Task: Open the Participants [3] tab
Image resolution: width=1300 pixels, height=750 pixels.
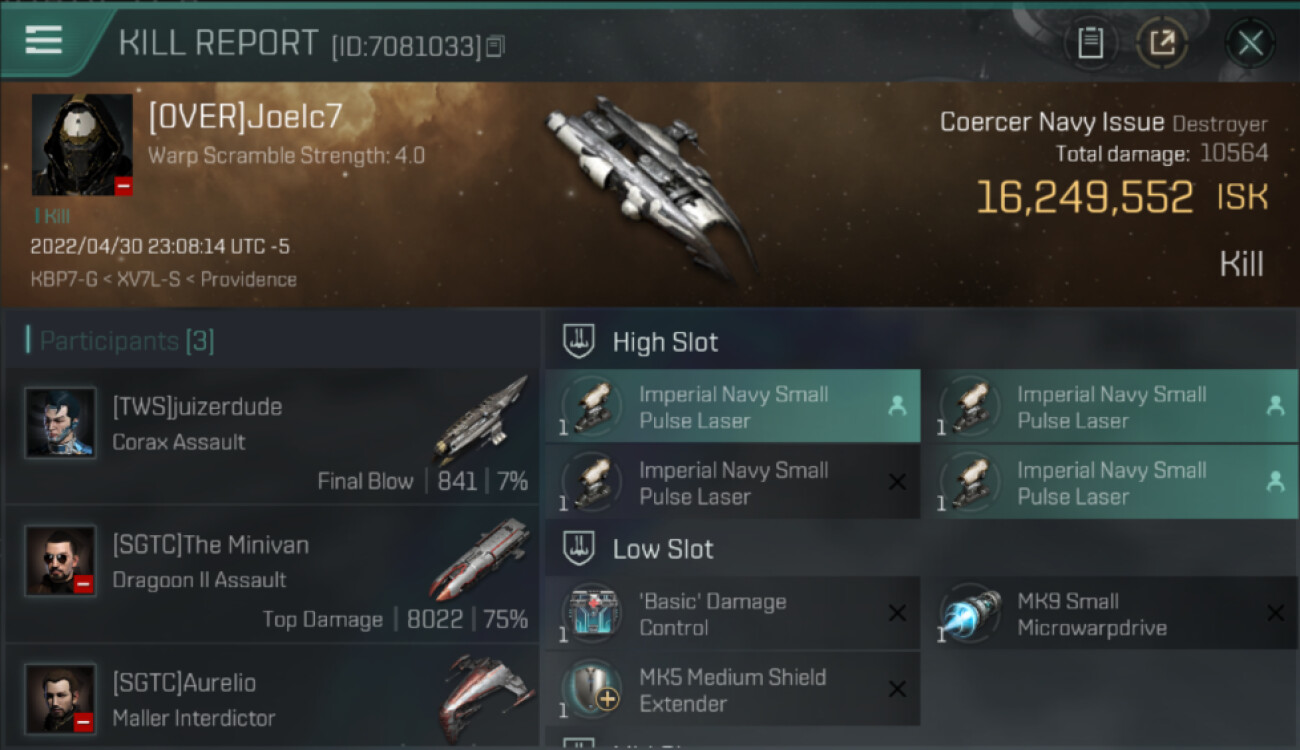Action: pos(121,341)
